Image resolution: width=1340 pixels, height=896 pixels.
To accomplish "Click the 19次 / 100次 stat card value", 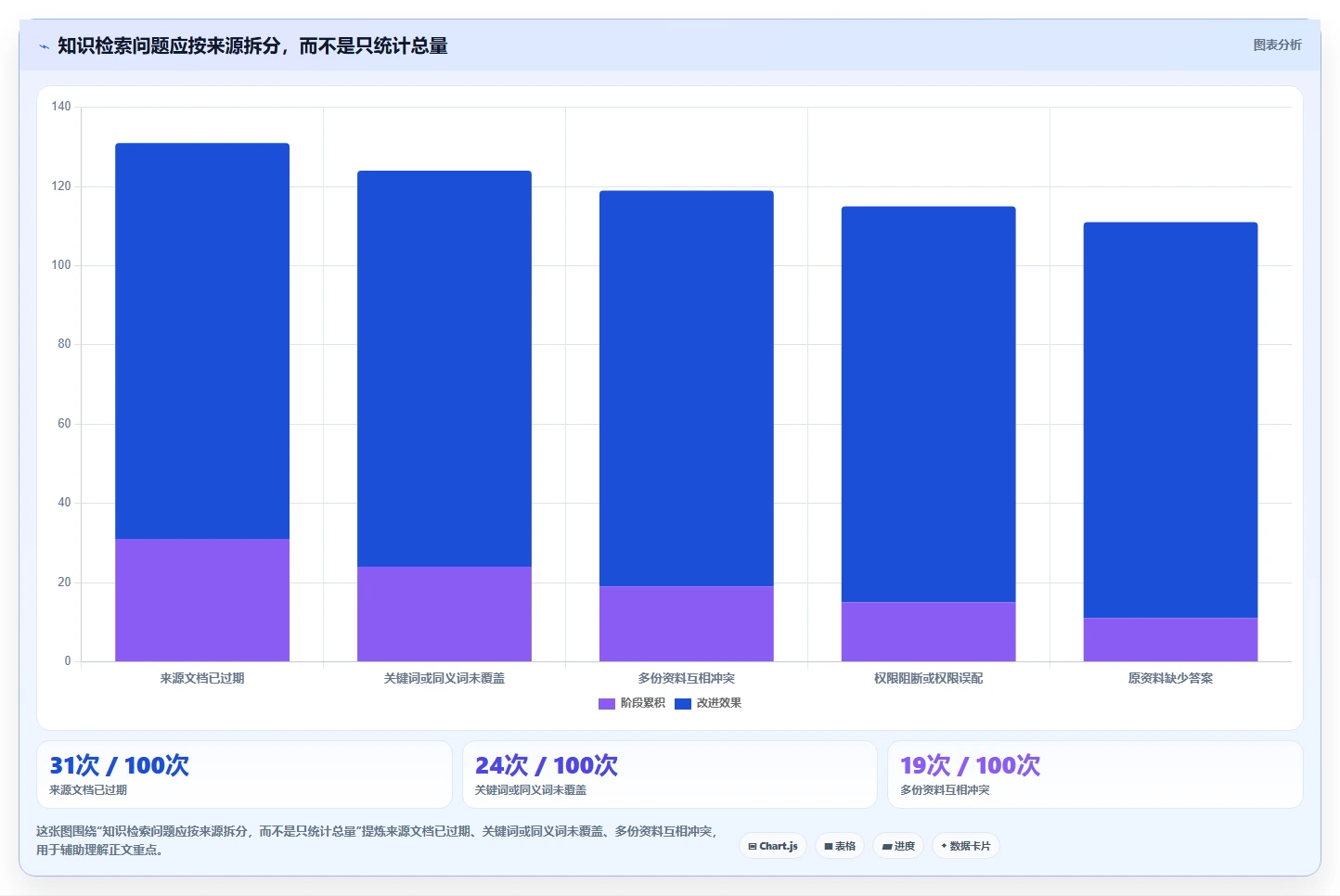I will [971, 765].
